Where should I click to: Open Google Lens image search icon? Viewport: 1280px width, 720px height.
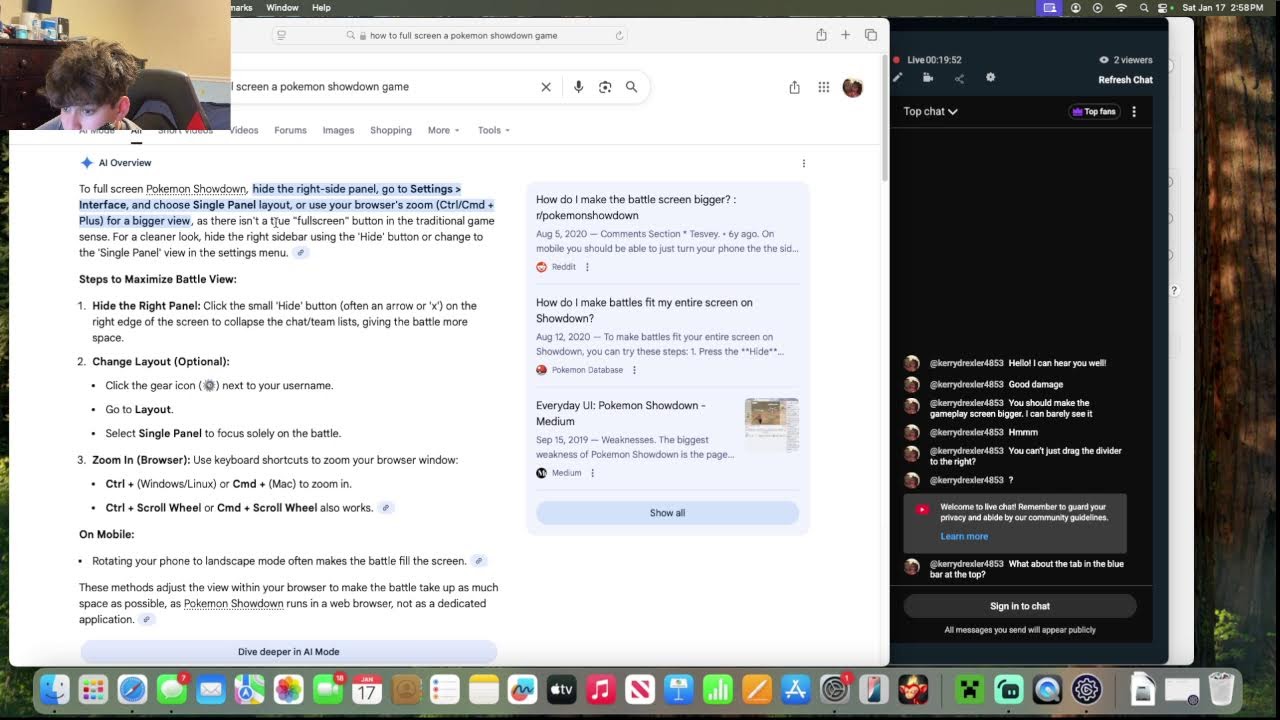pyautogui.click(x=605, y=87)
